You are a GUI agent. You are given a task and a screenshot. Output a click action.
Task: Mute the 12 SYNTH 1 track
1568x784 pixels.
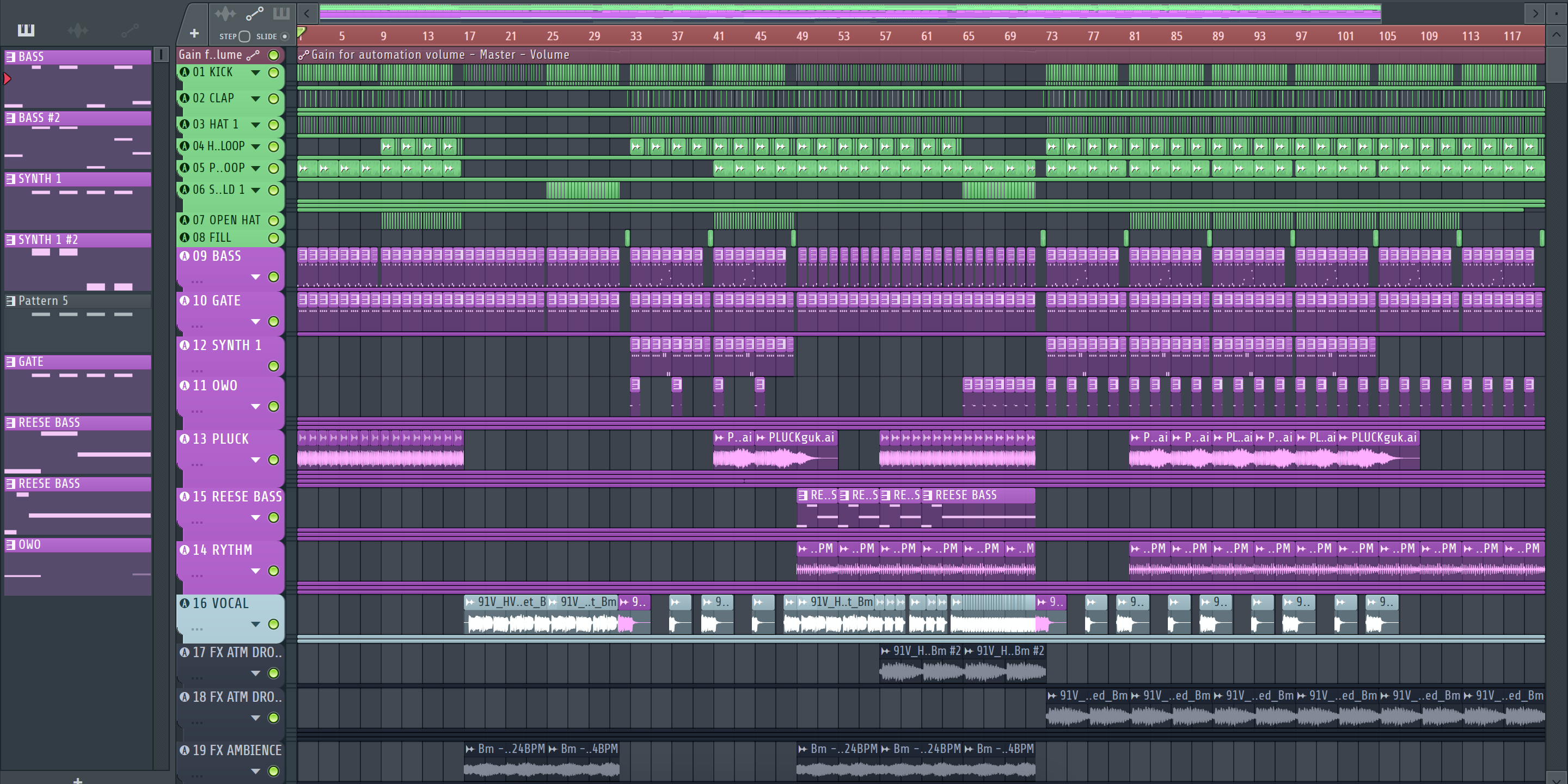coord(274,366)
